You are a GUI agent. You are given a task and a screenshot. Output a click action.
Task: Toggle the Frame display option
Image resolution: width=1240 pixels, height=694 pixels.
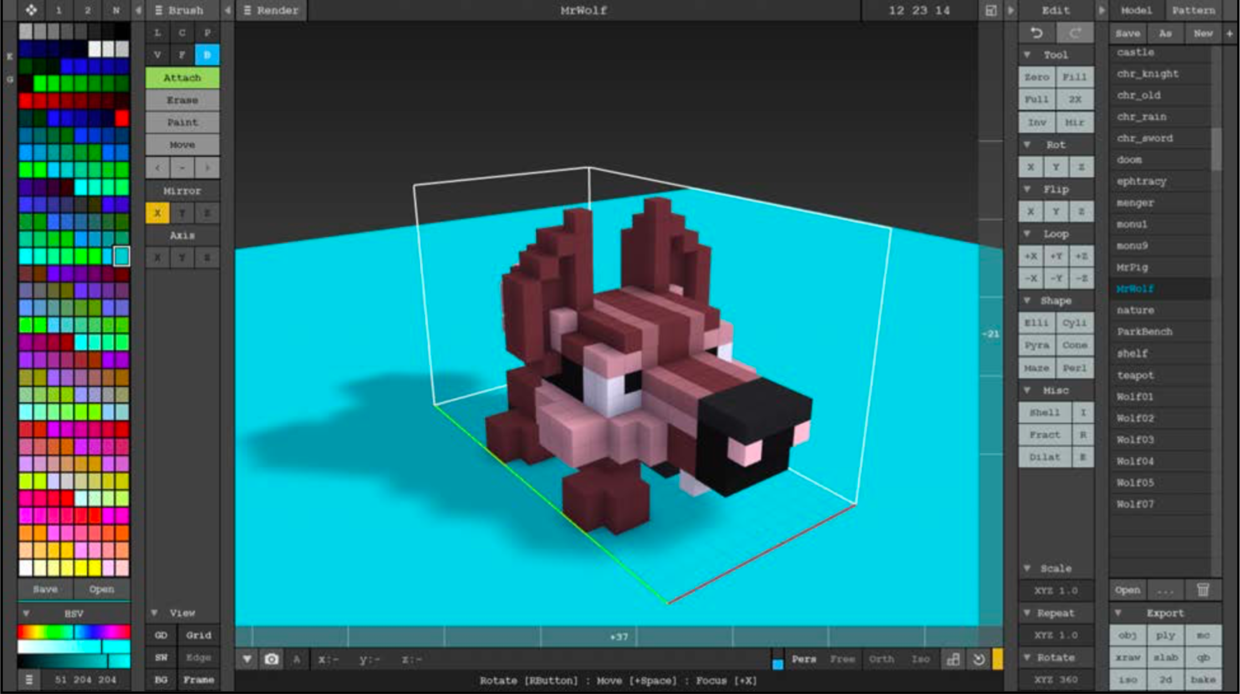click(199, 679)
